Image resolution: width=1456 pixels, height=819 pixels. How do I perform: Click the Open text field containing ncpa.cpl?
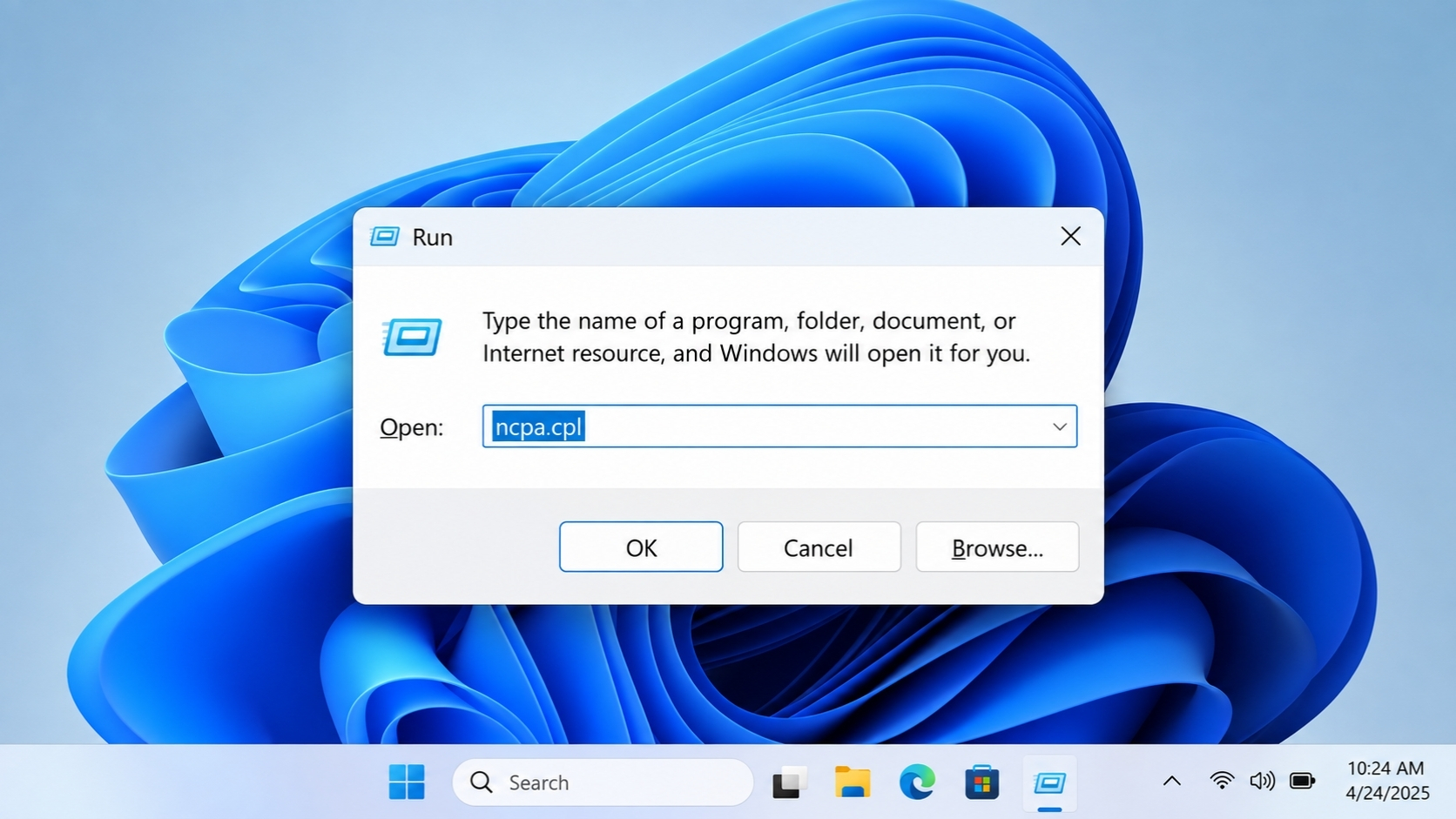point(779,426)
